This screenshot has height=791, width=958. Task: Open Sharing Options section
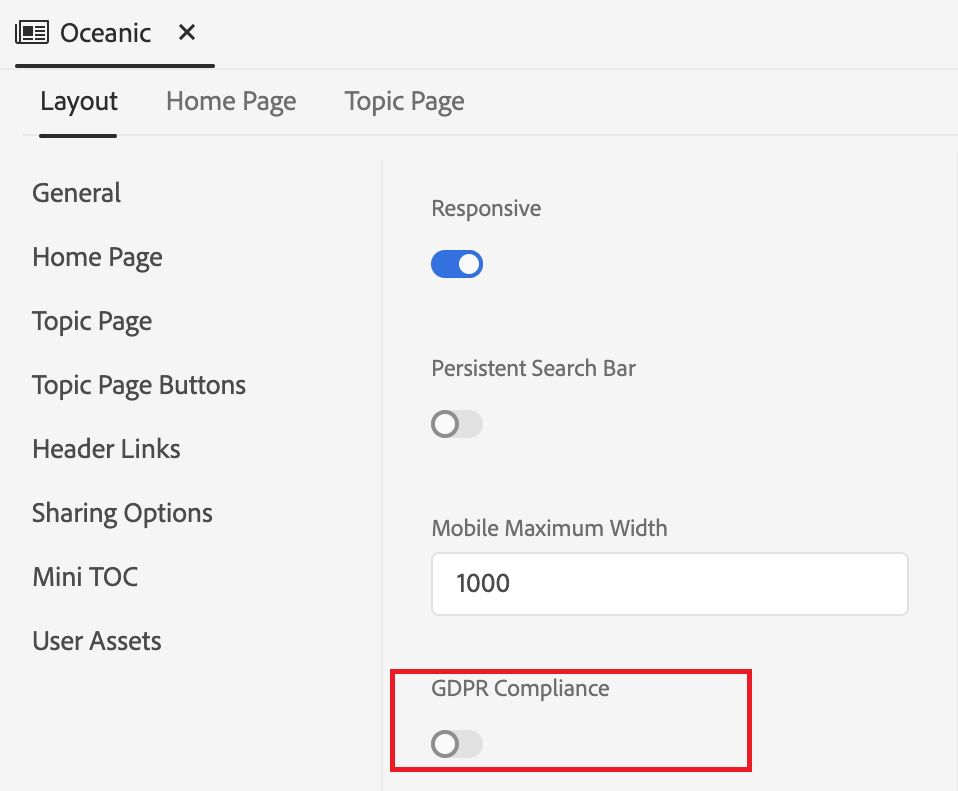point(122,513)
